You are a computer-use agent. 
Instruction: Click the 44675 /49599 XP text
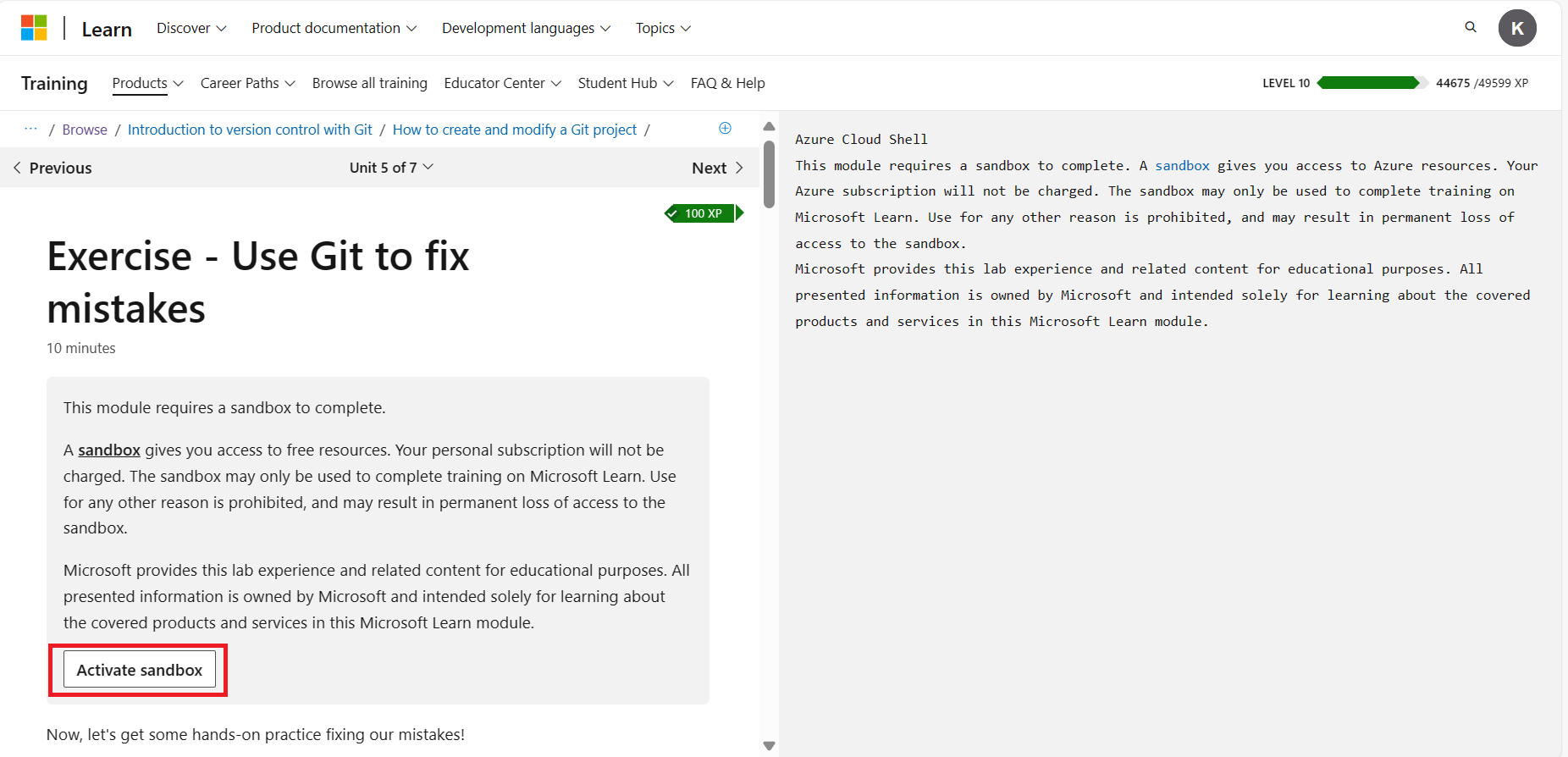[x=1482, y=83]
